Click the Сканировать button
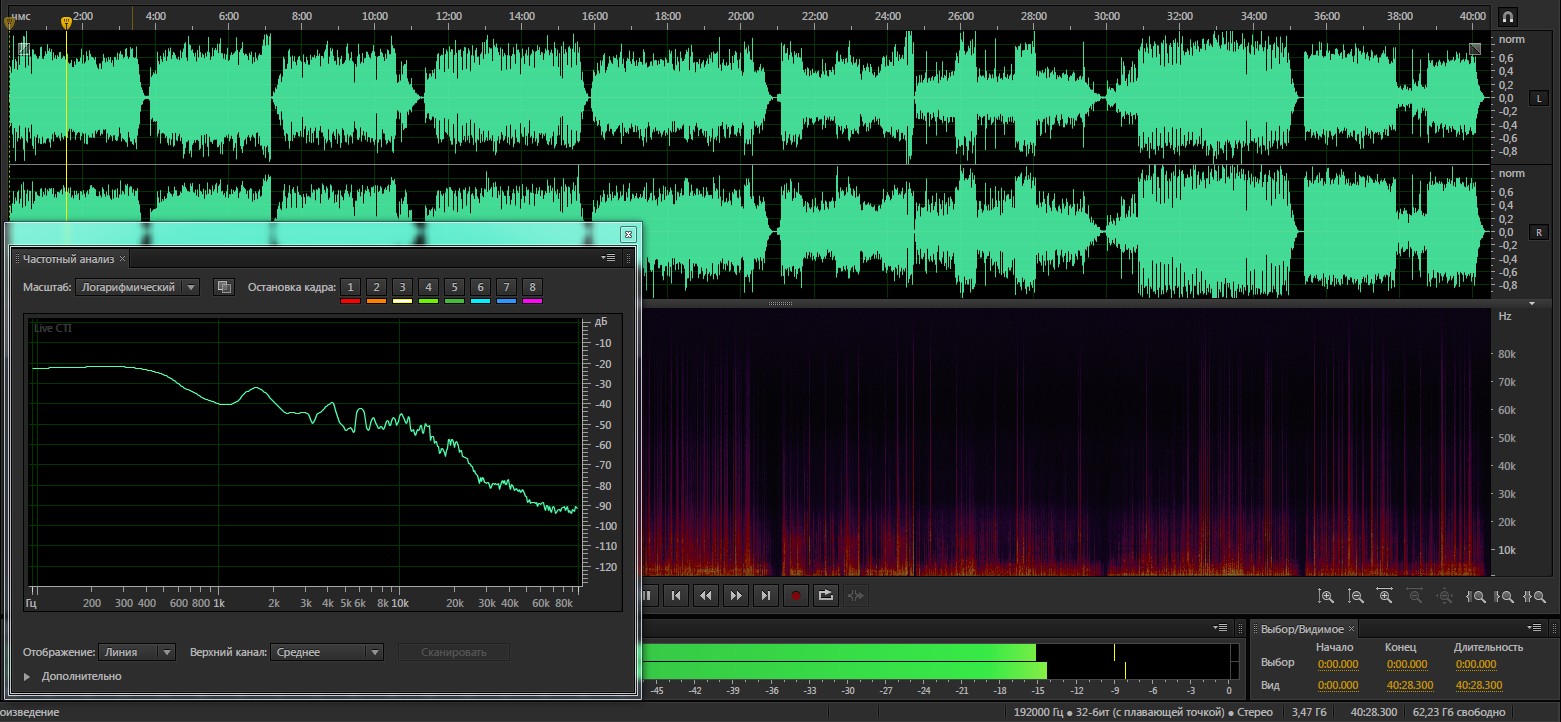This screenshot has width=1561, height=722. (x=454, y=652)
